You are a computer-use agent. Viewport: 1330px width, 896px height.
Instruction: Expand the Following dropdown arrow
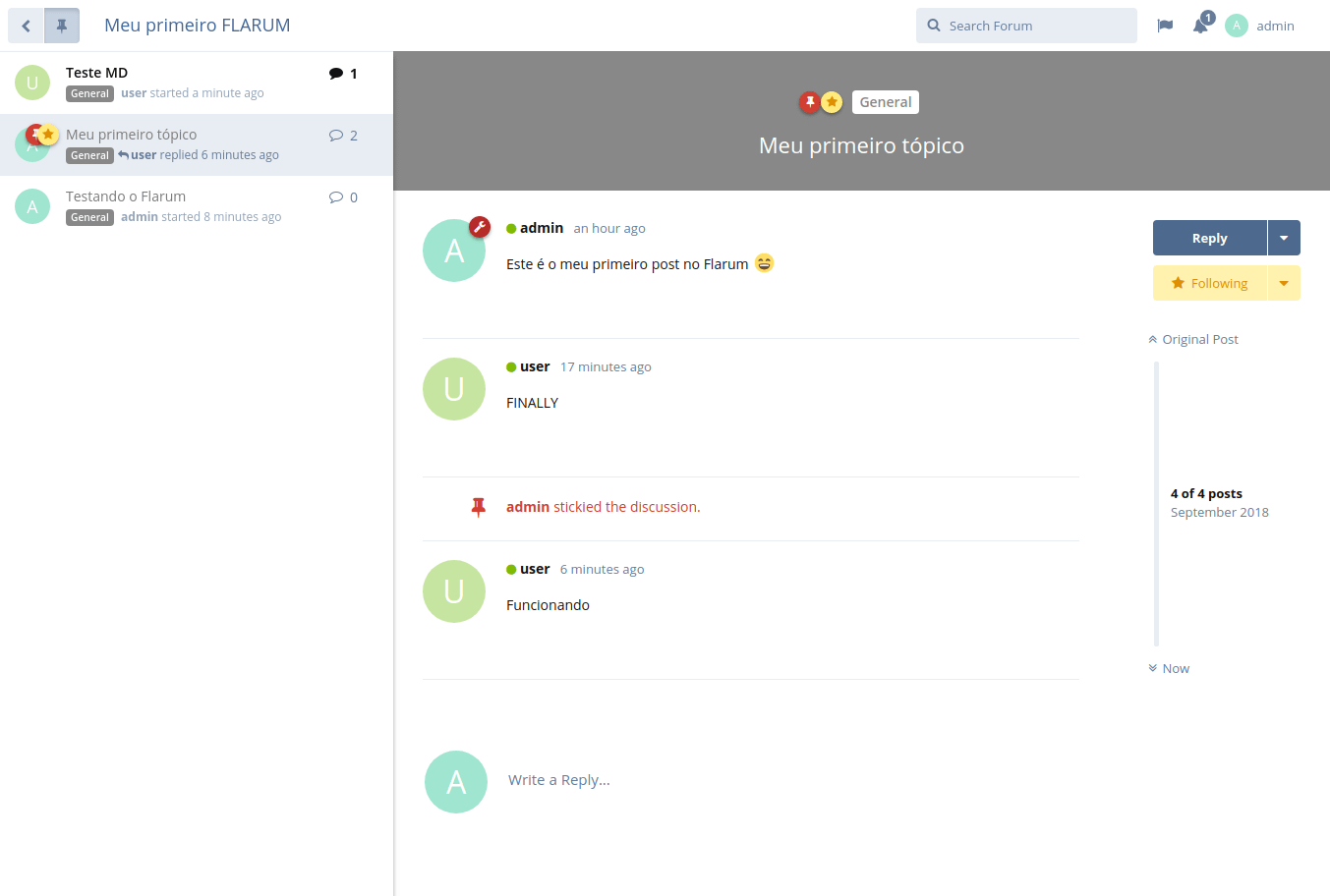1284,283
